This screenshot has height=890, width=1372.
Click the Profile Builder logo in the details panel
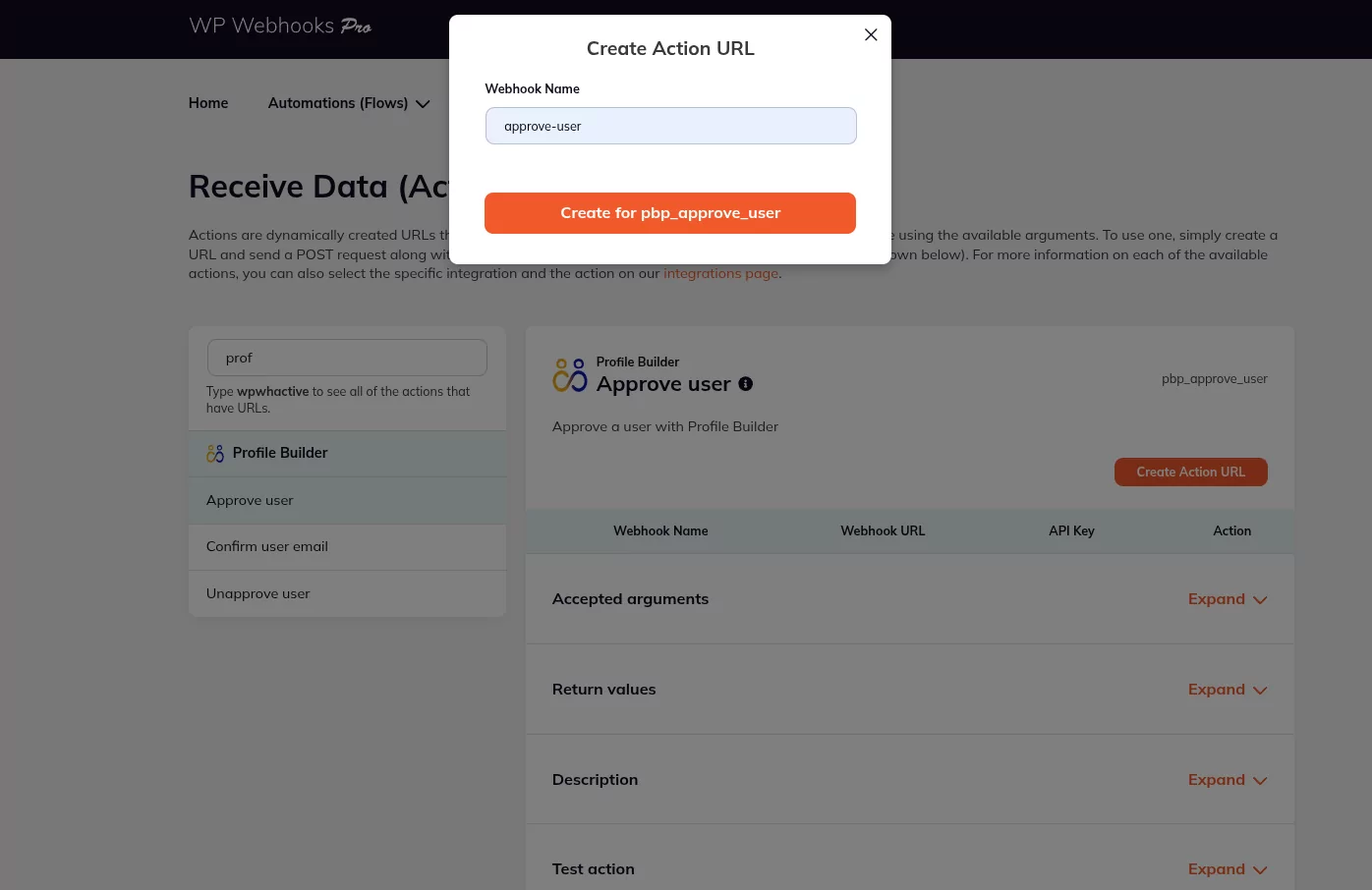point(570,374)
